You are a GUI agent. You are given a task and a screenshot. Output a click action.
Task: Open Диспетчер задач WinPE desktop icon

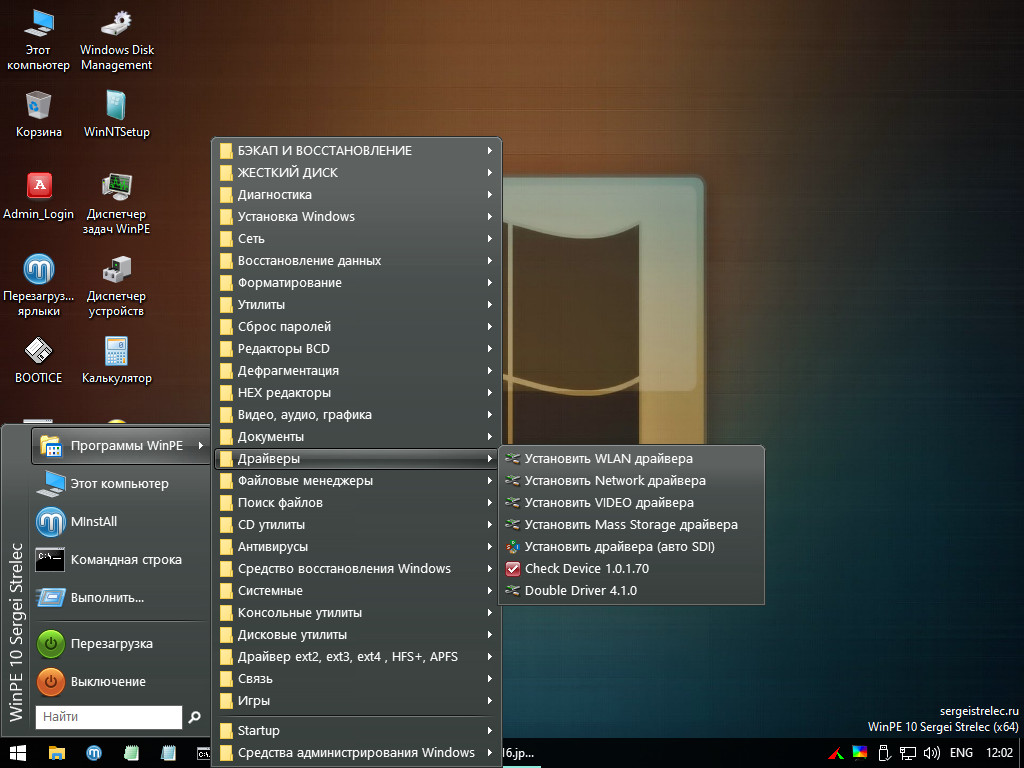pos(116,204)
